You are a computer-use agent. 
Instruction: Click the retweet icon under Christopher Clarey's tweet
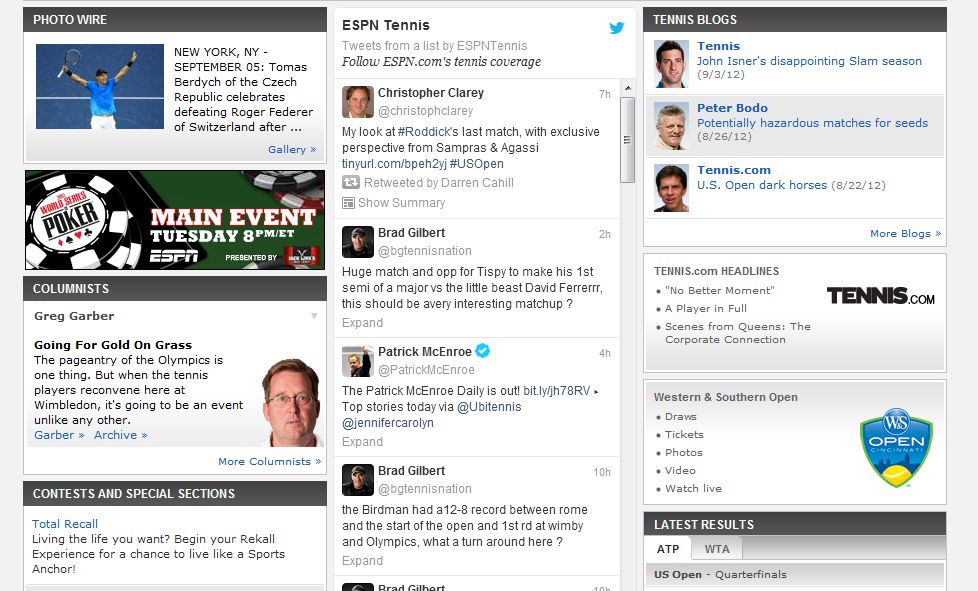point(351,183)
